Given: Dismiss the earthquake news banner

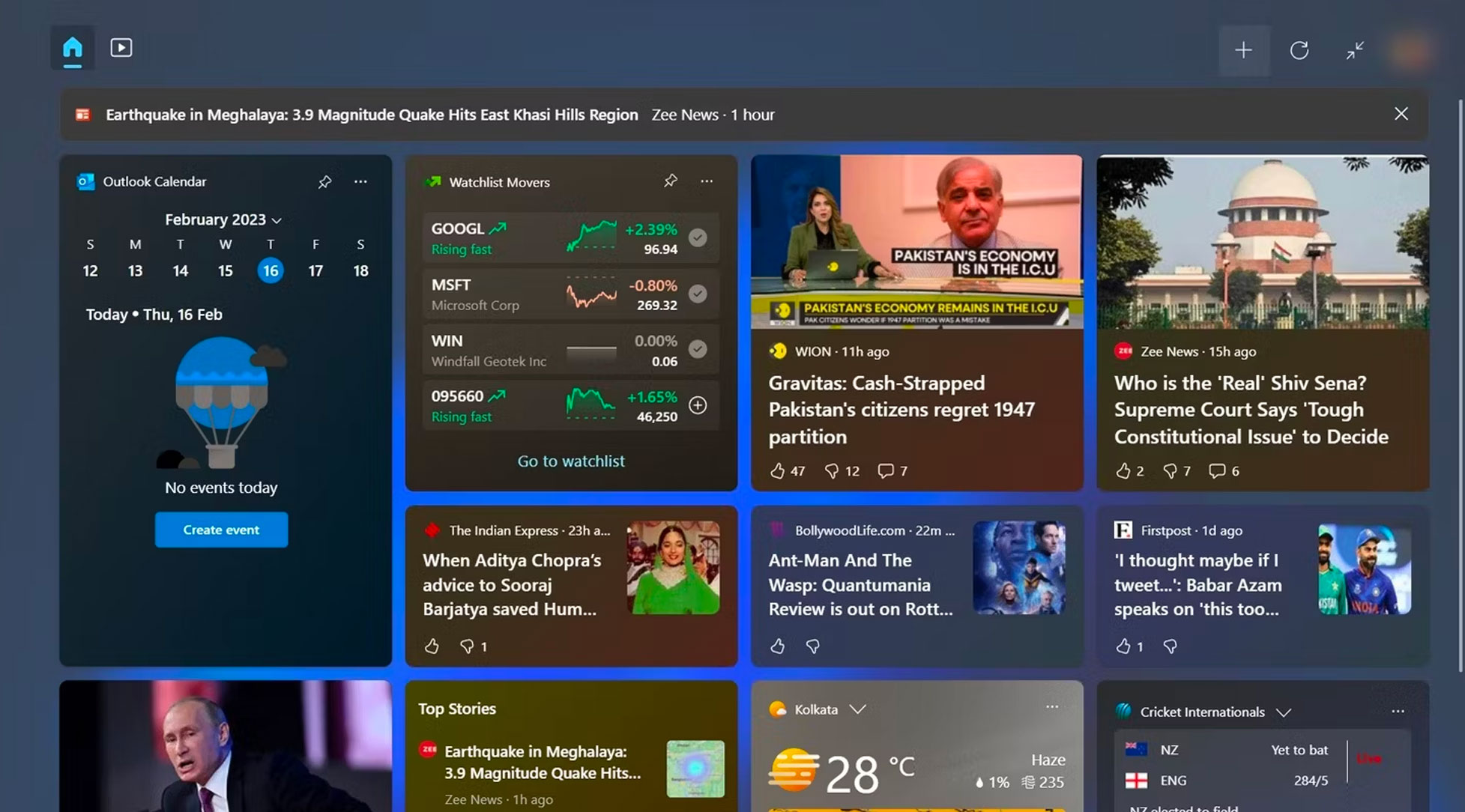Looking at the screenshot, I should pos(1401,114).
